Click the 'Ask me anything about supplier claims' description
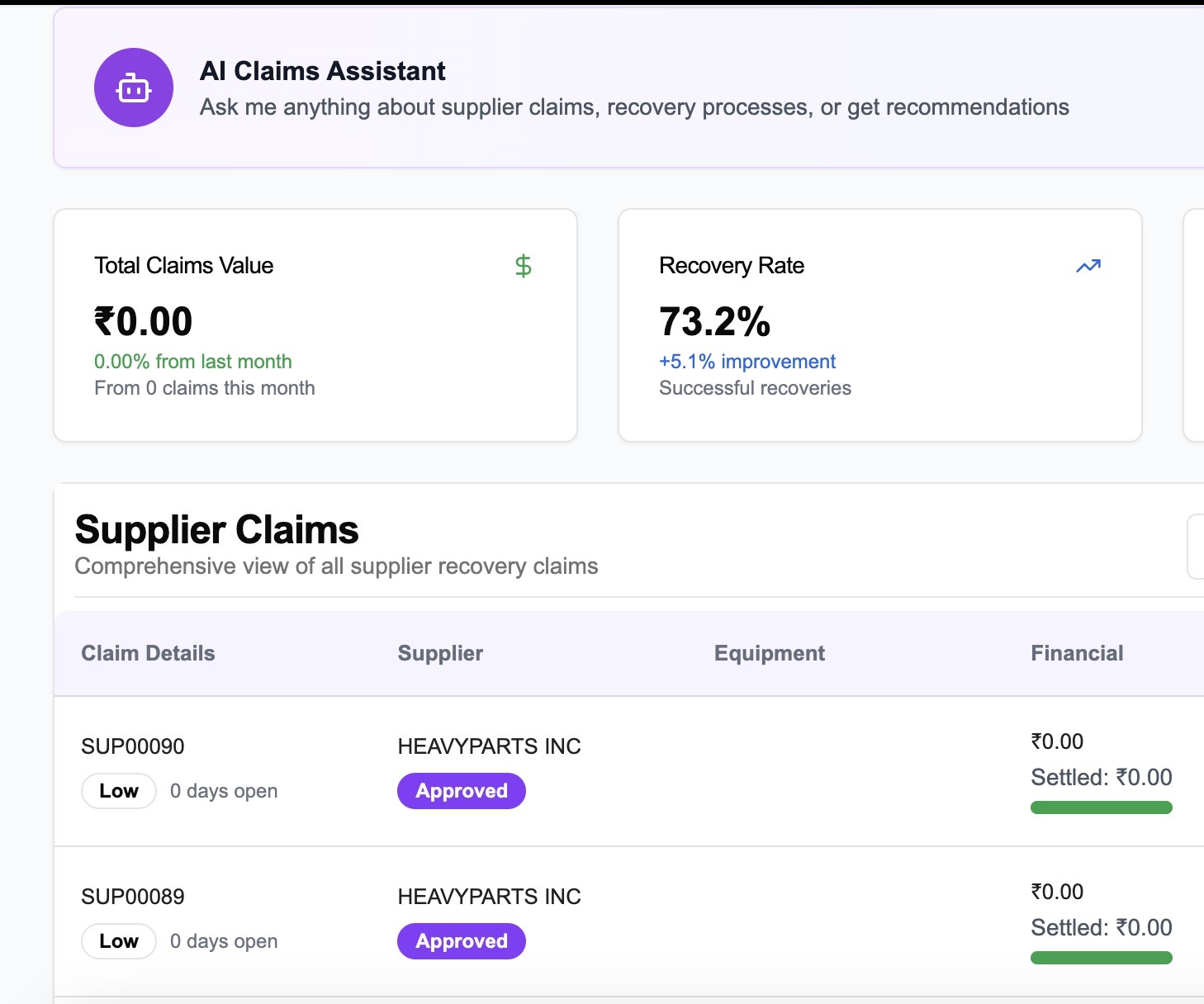The height and width of the screenshot is (1004, 1204). pos(634,107)
